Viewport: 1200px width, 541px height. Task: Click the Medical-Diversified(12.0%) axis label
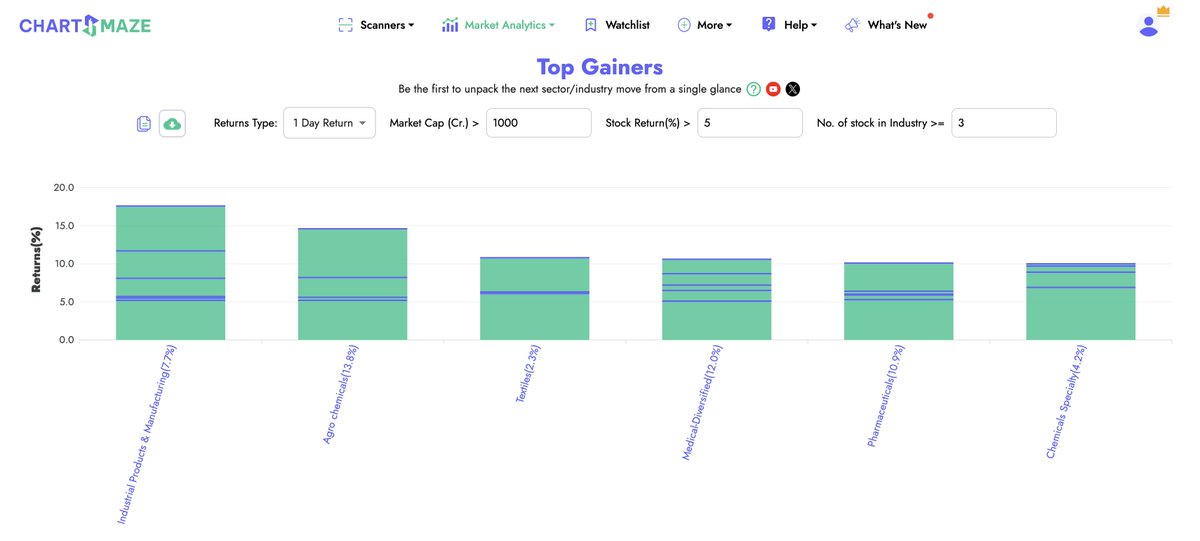pos(703,403)
